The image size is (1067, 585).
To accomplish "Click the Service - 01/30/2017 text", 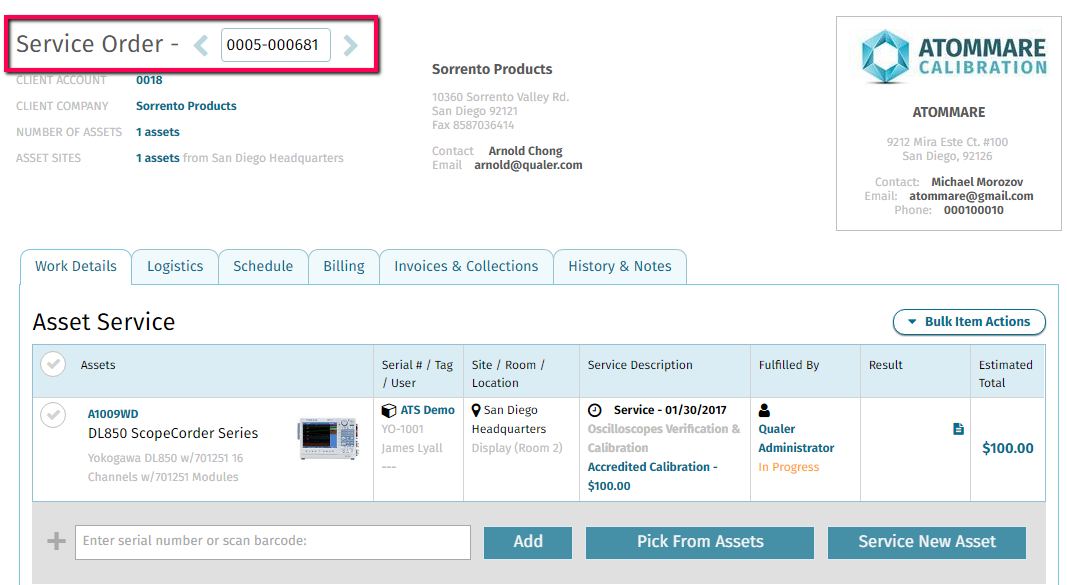I will (x=670, y=410).
